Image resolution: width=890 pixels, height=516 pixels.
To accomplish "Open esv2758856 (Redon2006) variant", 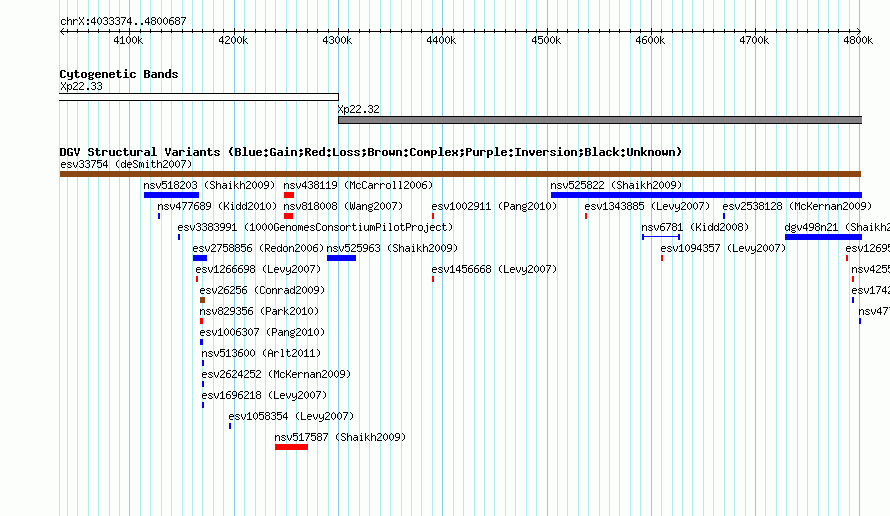I will tap(258, 249).
